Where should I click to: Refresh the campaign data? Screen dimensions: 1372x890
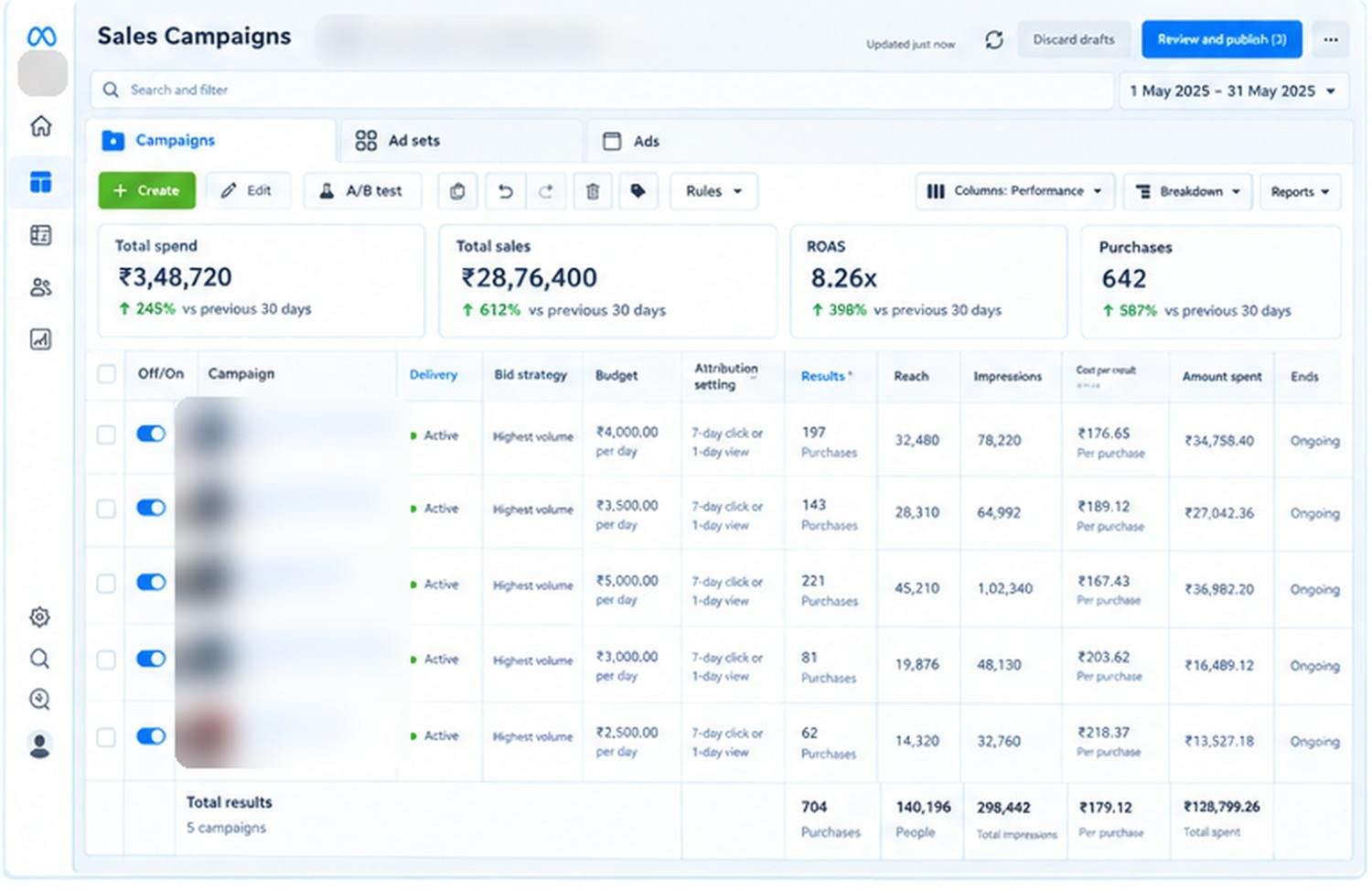(994, 40)
